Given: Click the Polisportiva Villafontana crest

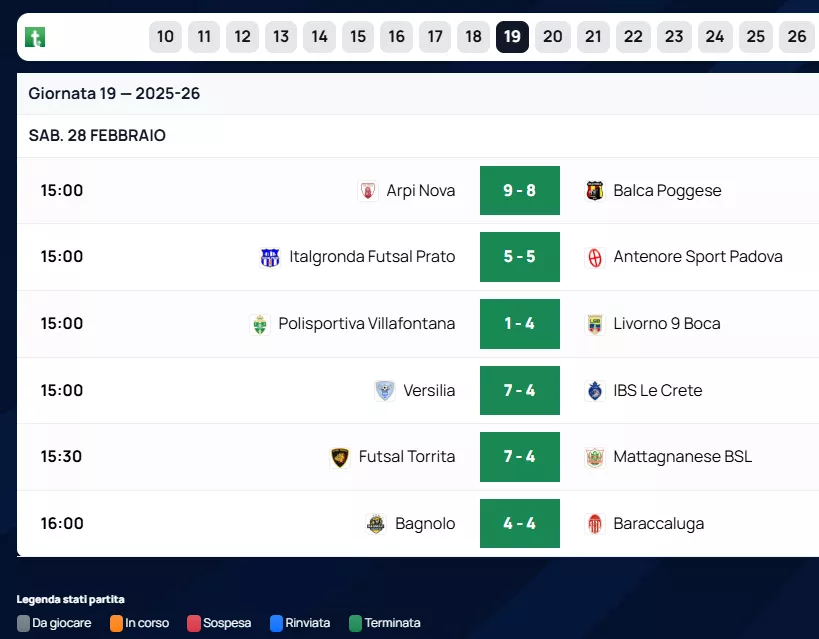Looking at the screenshot, I should [x=260, y=324].
